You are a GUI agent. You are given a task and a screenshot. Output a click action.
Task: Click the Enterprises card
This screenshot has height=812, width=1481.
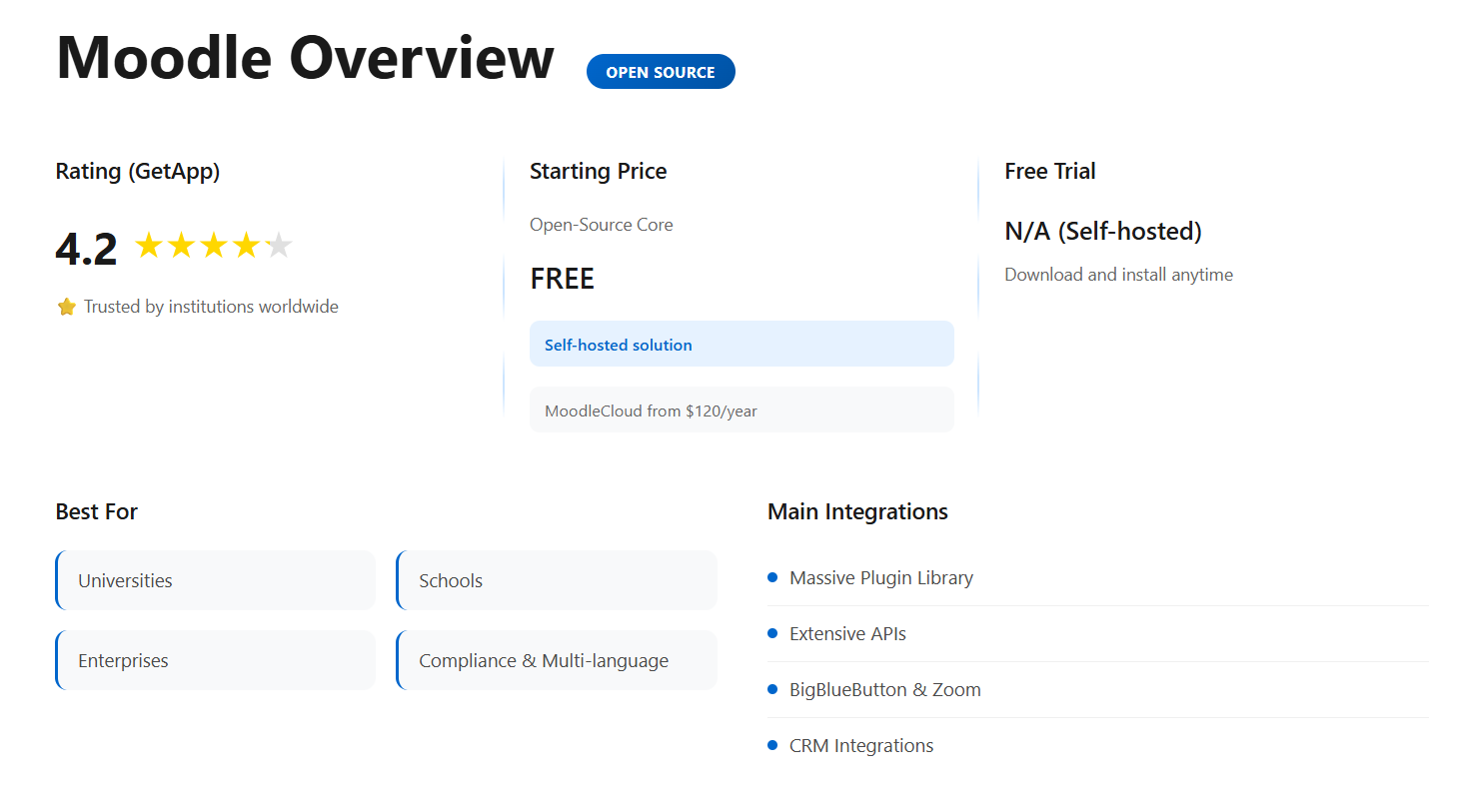216,660
